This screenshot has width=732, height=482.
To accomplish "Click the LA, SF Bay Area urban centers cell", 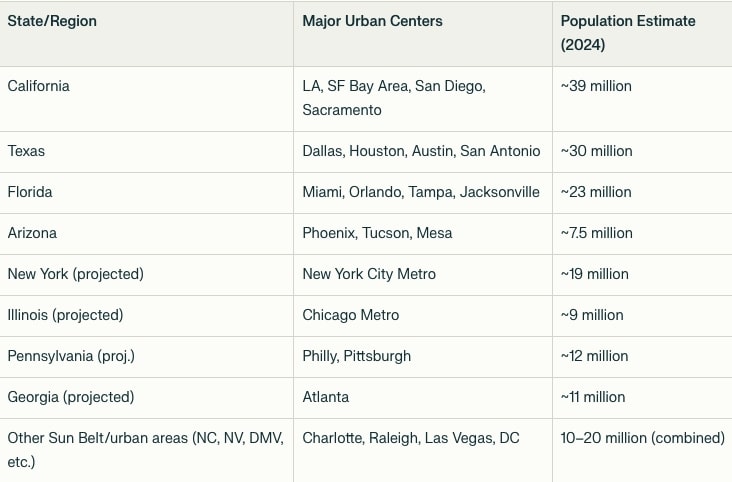I will click(394, 98).
